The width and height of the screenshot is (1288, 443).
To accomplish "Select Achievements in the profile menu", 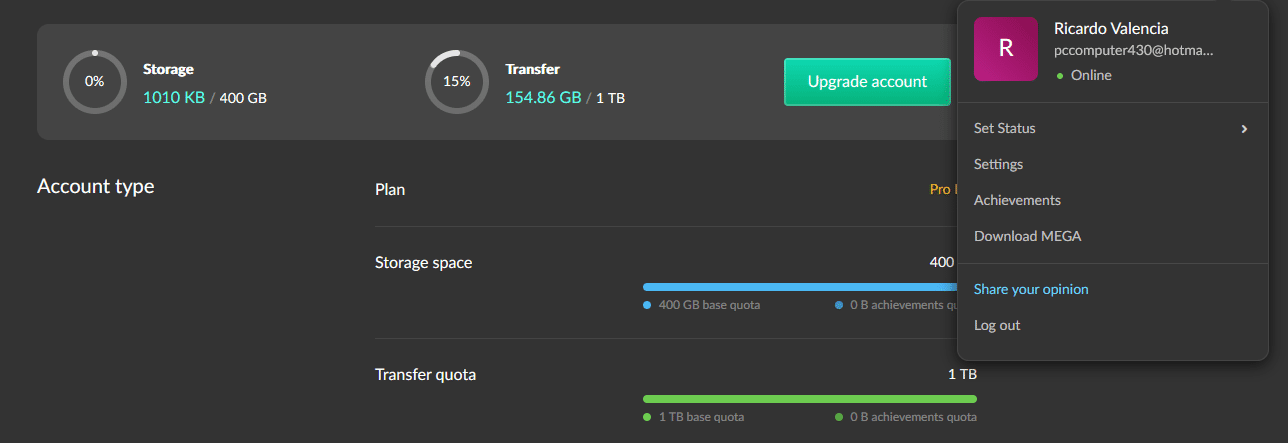I will pyautogui.click(x=1017, y=200).
